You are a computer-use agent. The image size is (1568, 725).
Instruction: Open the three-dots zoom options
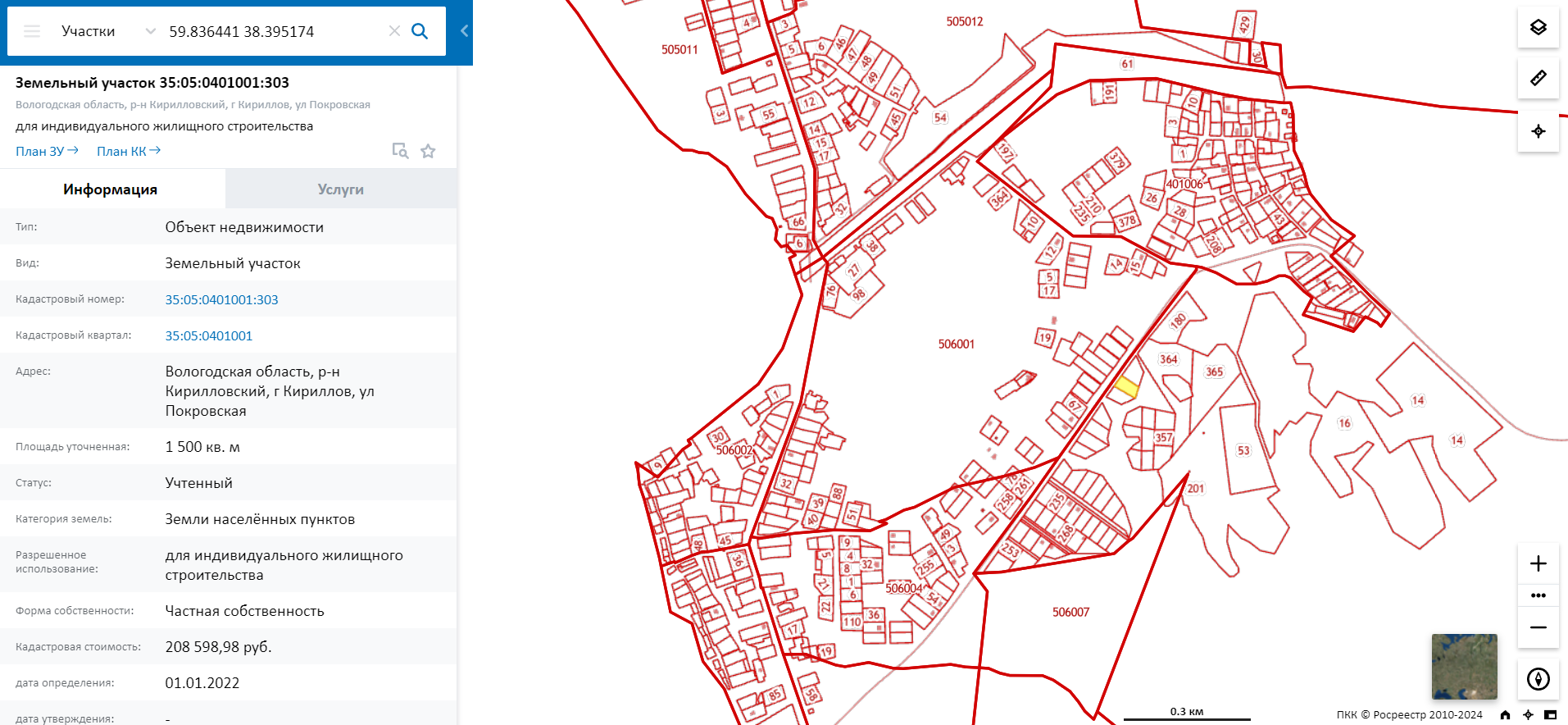tap(1538, 595)
